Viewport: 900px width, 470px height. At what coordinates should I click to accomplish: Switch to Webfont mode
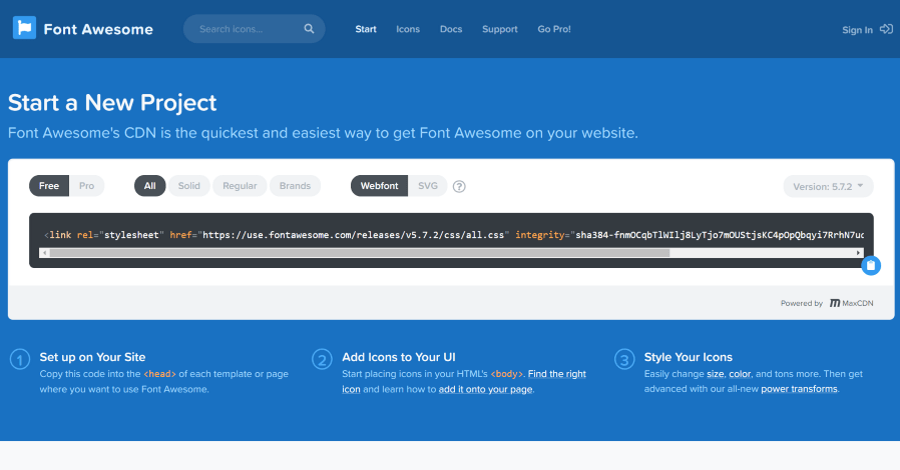(x=379, y=186)
